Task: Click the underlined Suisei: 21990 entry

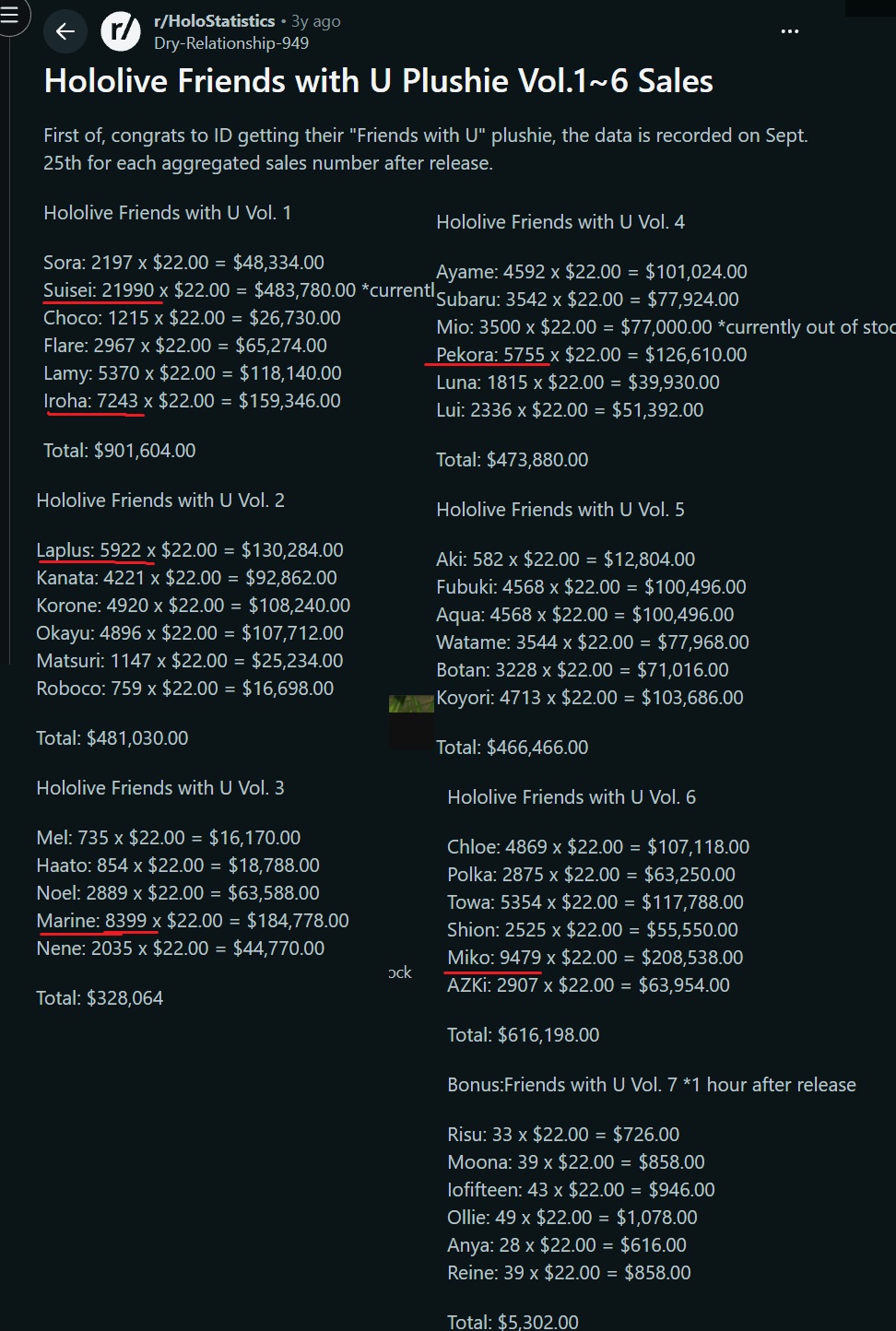Action: [x=99, y=290]
